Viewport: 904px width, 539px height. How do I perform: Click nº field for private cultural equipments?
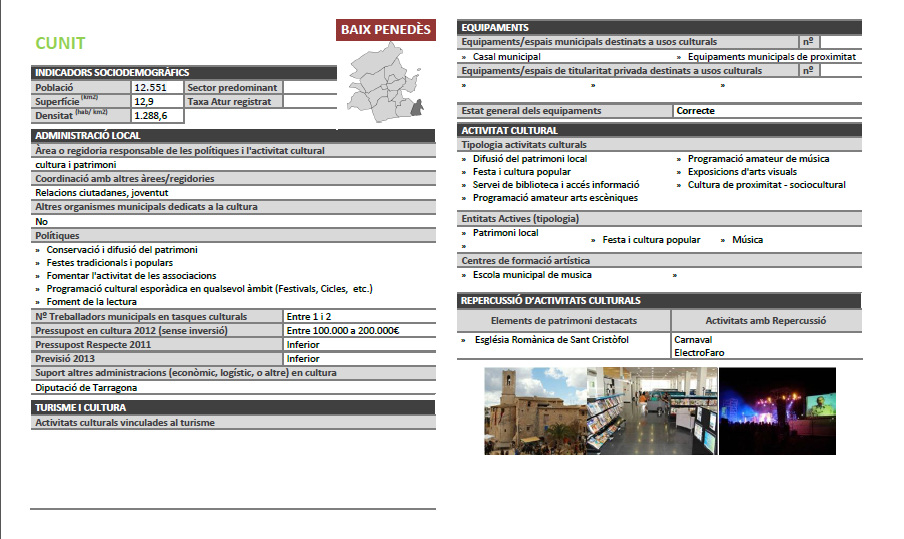tap(841, 70)
